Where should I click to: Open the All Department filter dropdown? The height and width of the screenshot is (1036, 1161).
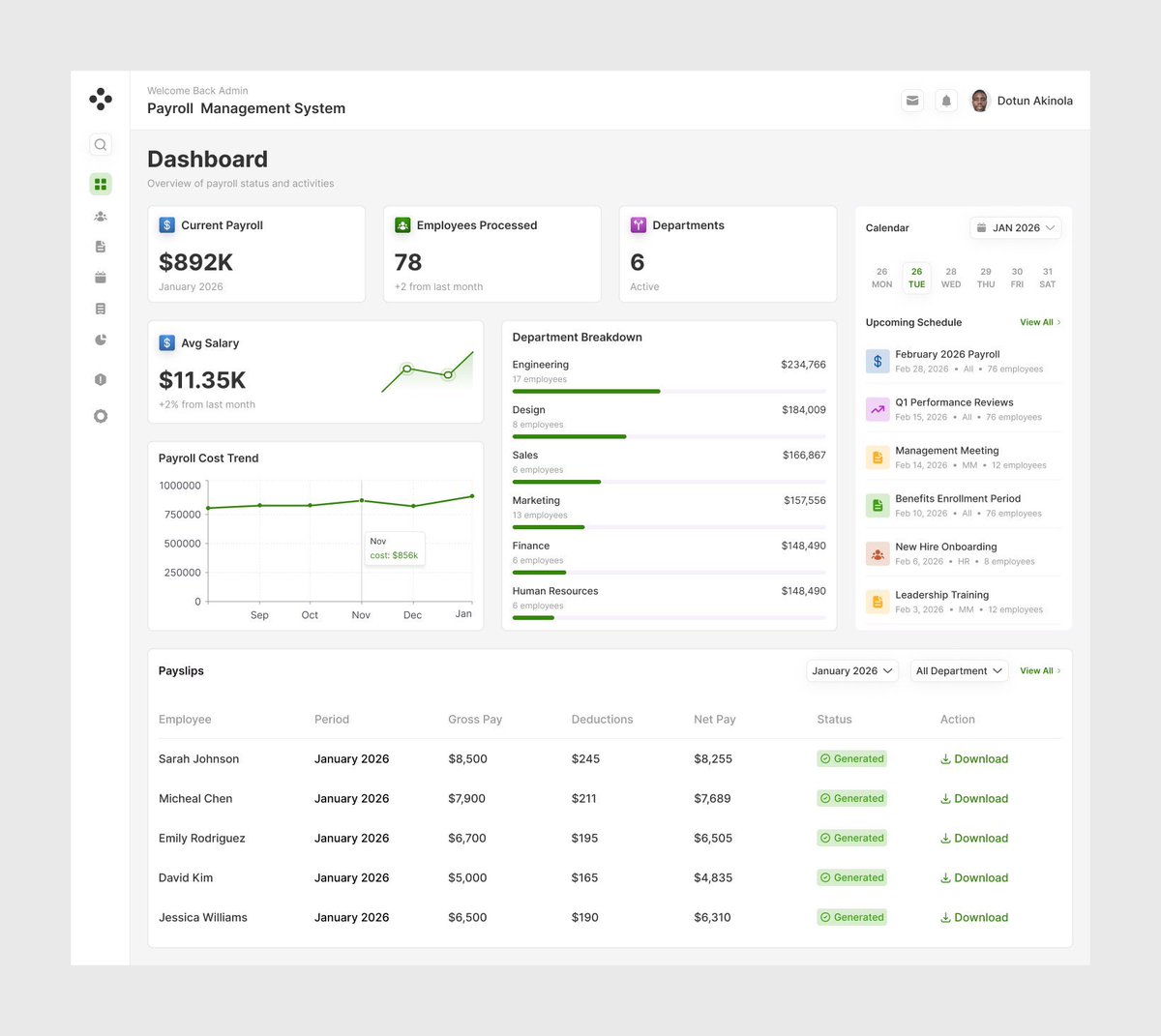coord(959,671)
